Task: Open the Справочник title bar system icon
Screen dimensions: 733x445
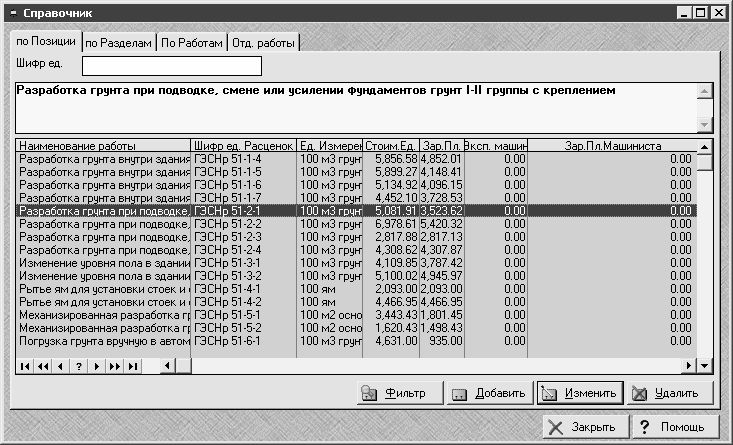Action: click(13, 13)
